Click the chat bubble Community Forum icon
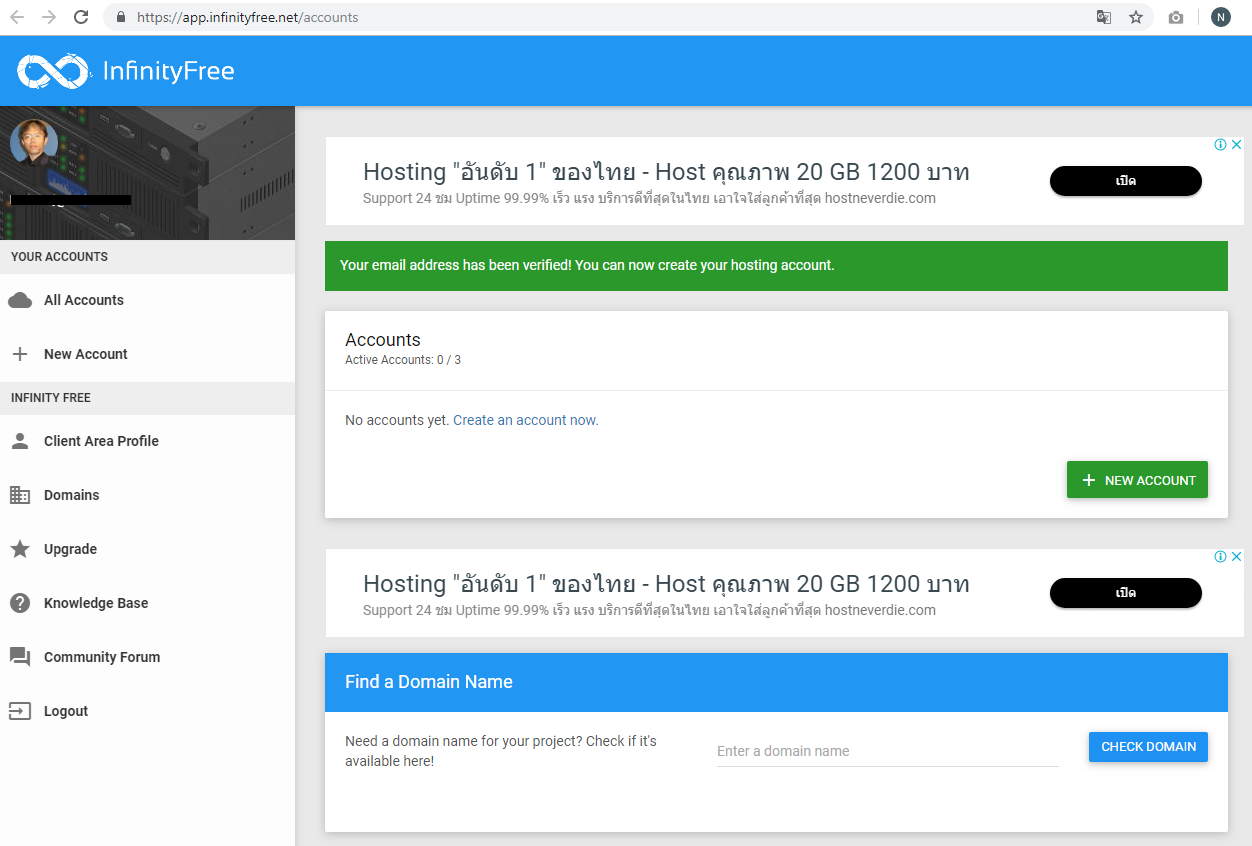1252x846 pixels. point(20,657)
